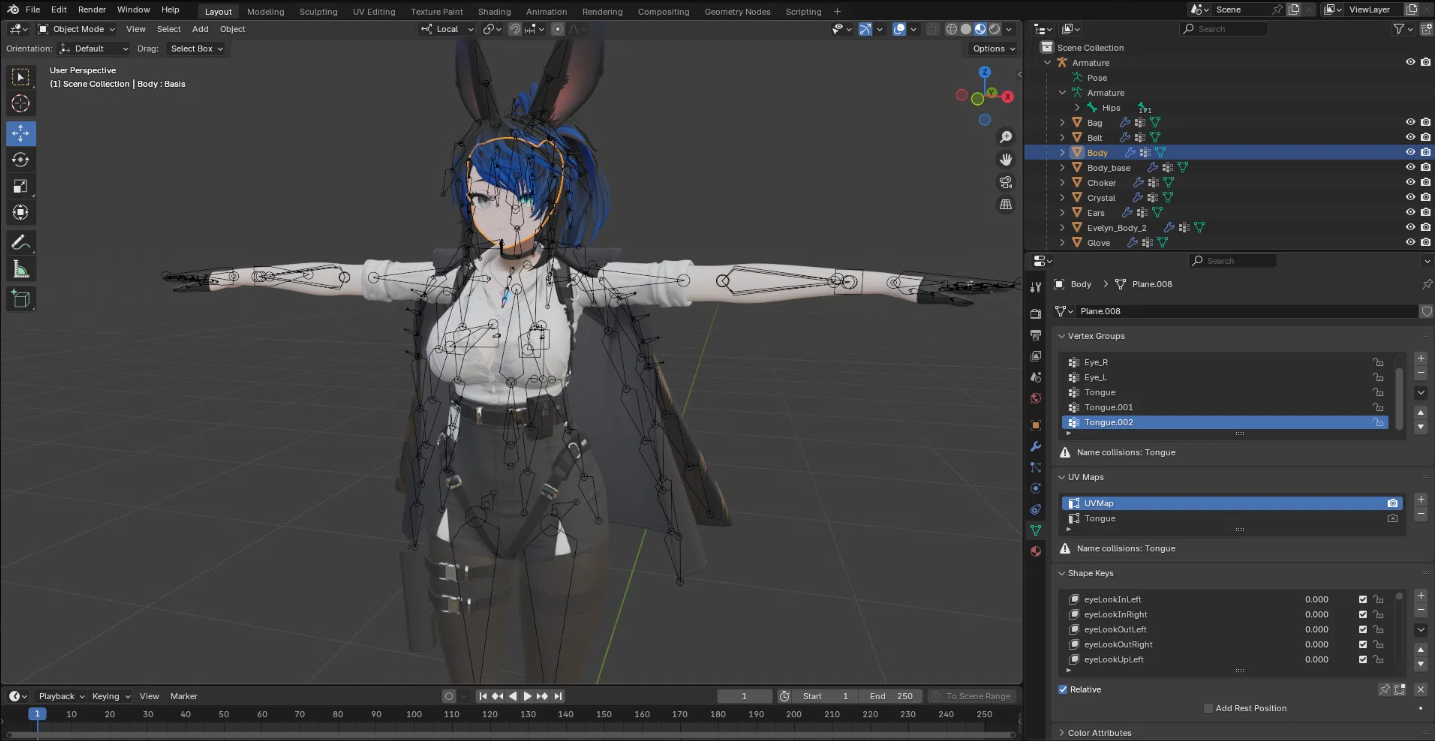Switch to the UV Editing workspace tab
This screenshot has height=741, width=1435.
374,12
